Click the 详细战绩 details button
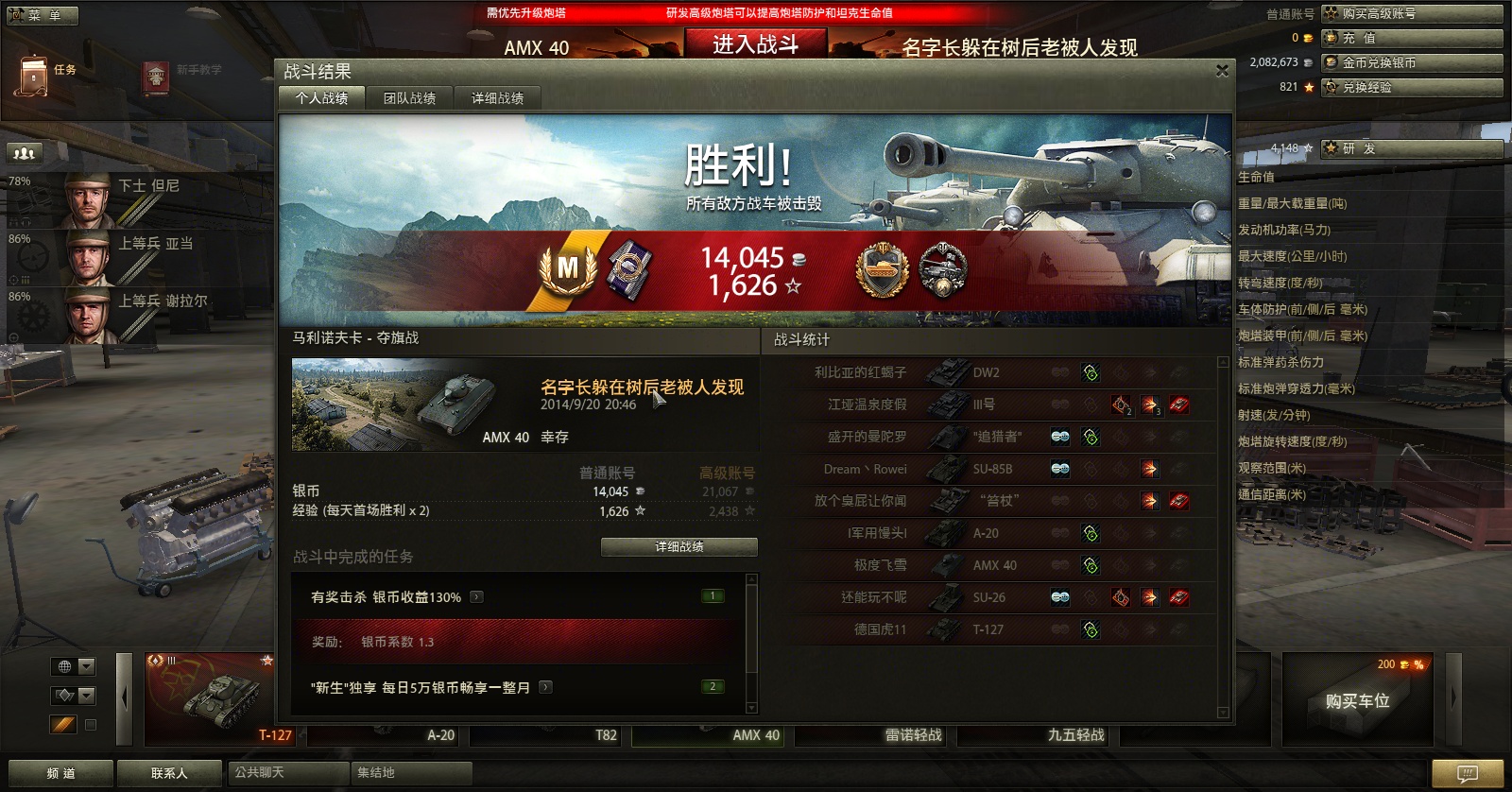This screenshot has width=1512, height=792. [x=679, y=546]
